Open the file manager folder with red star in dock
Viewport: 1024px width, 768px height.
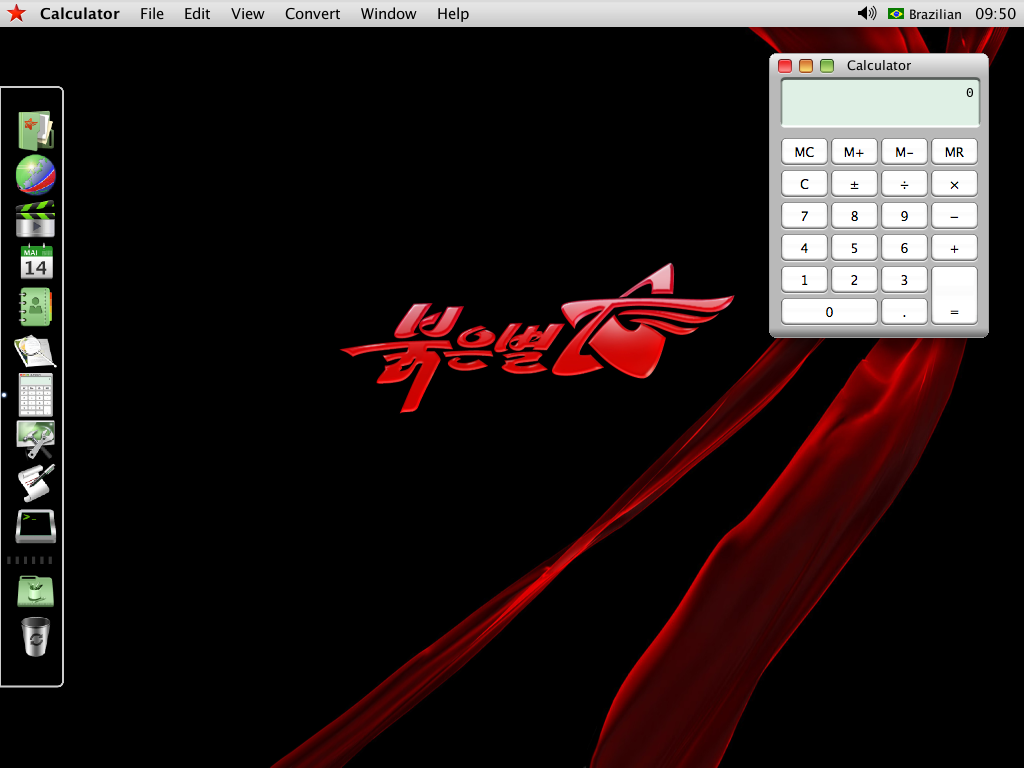[36, 131]
